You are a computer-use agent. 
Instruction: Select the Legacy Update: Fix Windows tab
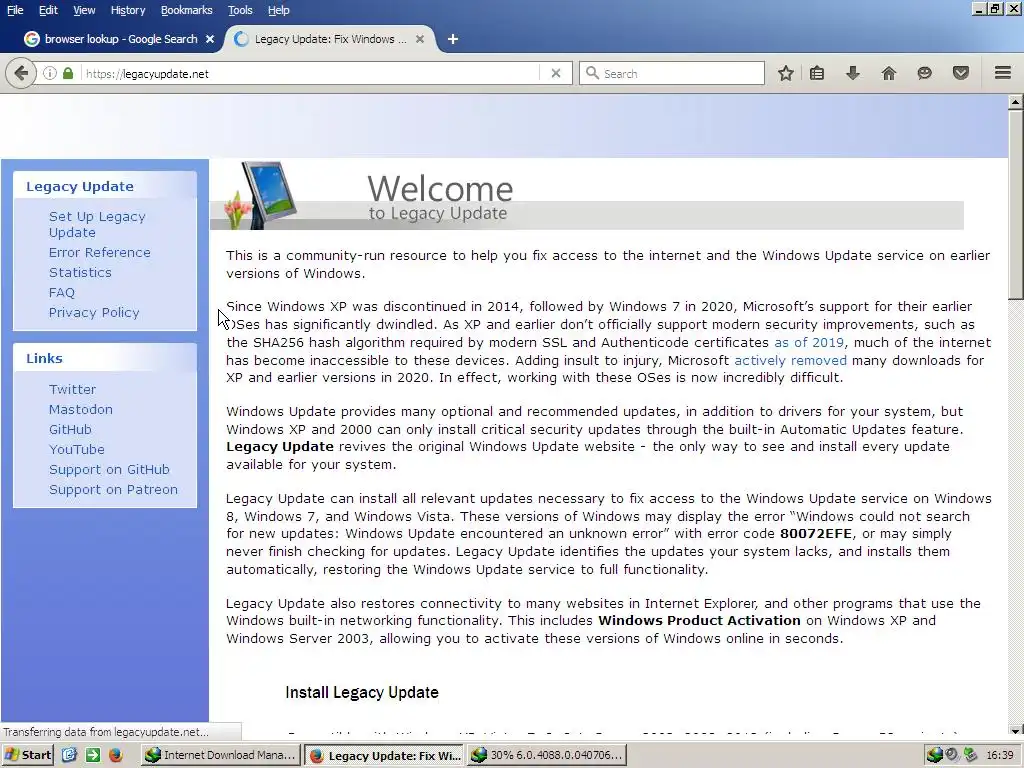tap(330, 39)
